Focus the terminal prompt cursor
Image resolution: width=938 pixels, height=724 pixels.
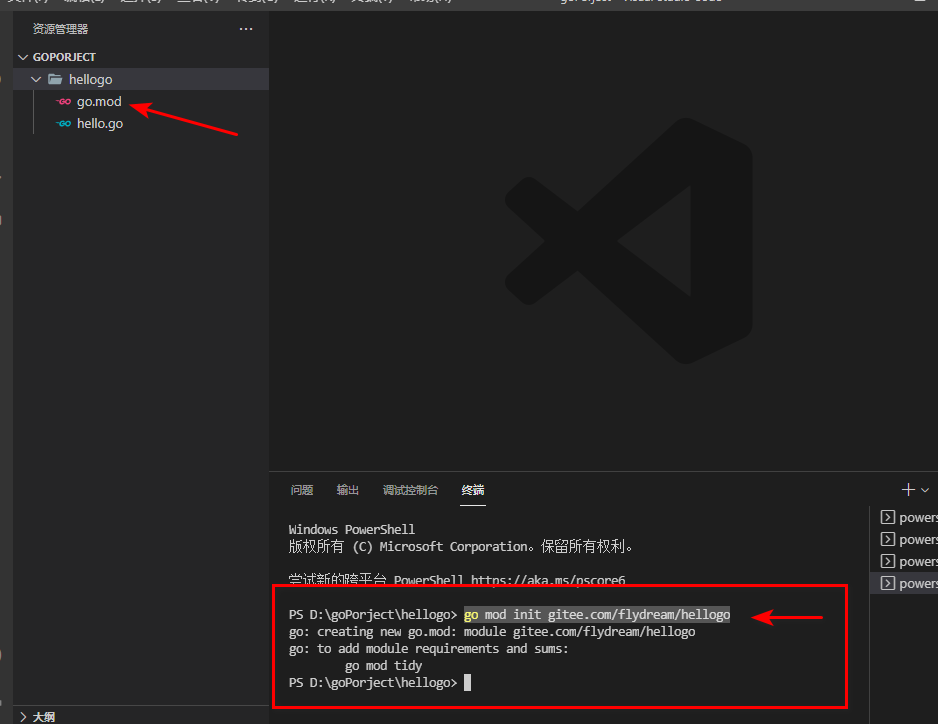(x=467, y=682)
